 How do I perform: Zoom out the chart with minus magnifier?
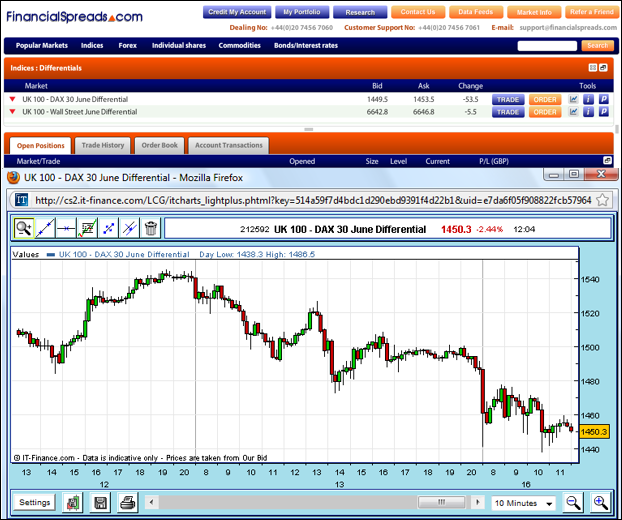(x=573, y=503)
